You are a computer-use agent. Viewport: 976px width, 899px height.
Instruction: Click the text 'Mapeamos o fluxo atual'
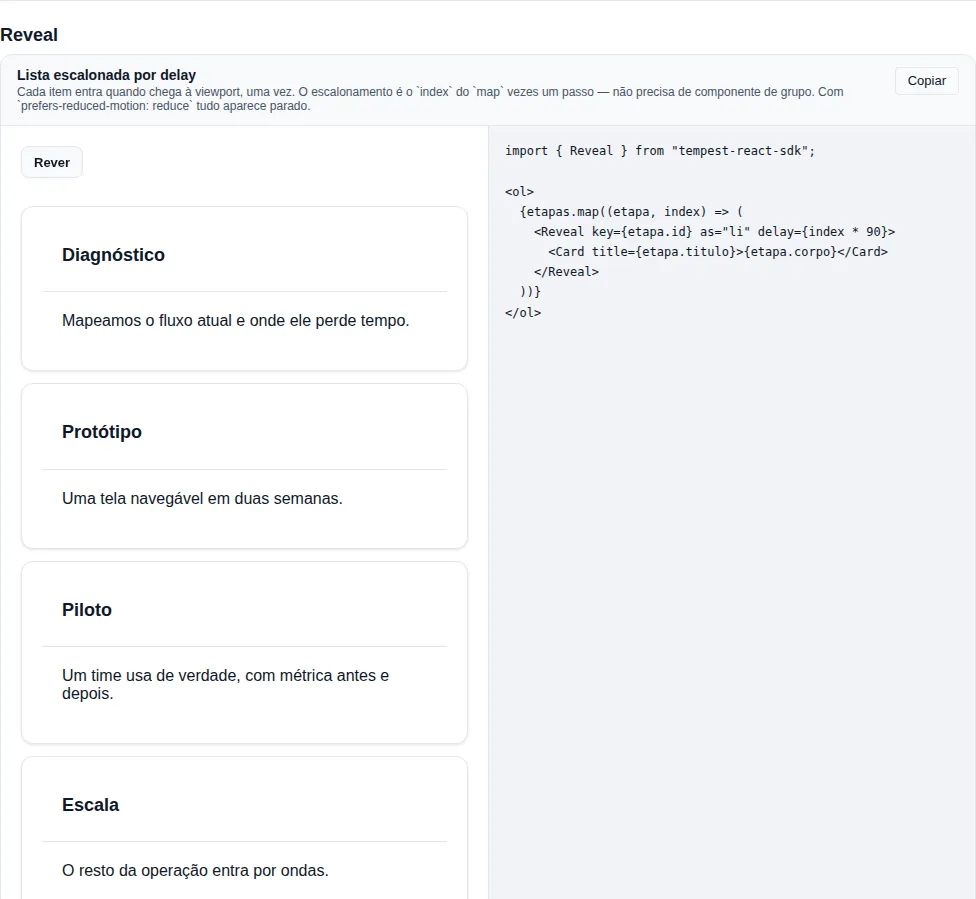tap(147, 321)
